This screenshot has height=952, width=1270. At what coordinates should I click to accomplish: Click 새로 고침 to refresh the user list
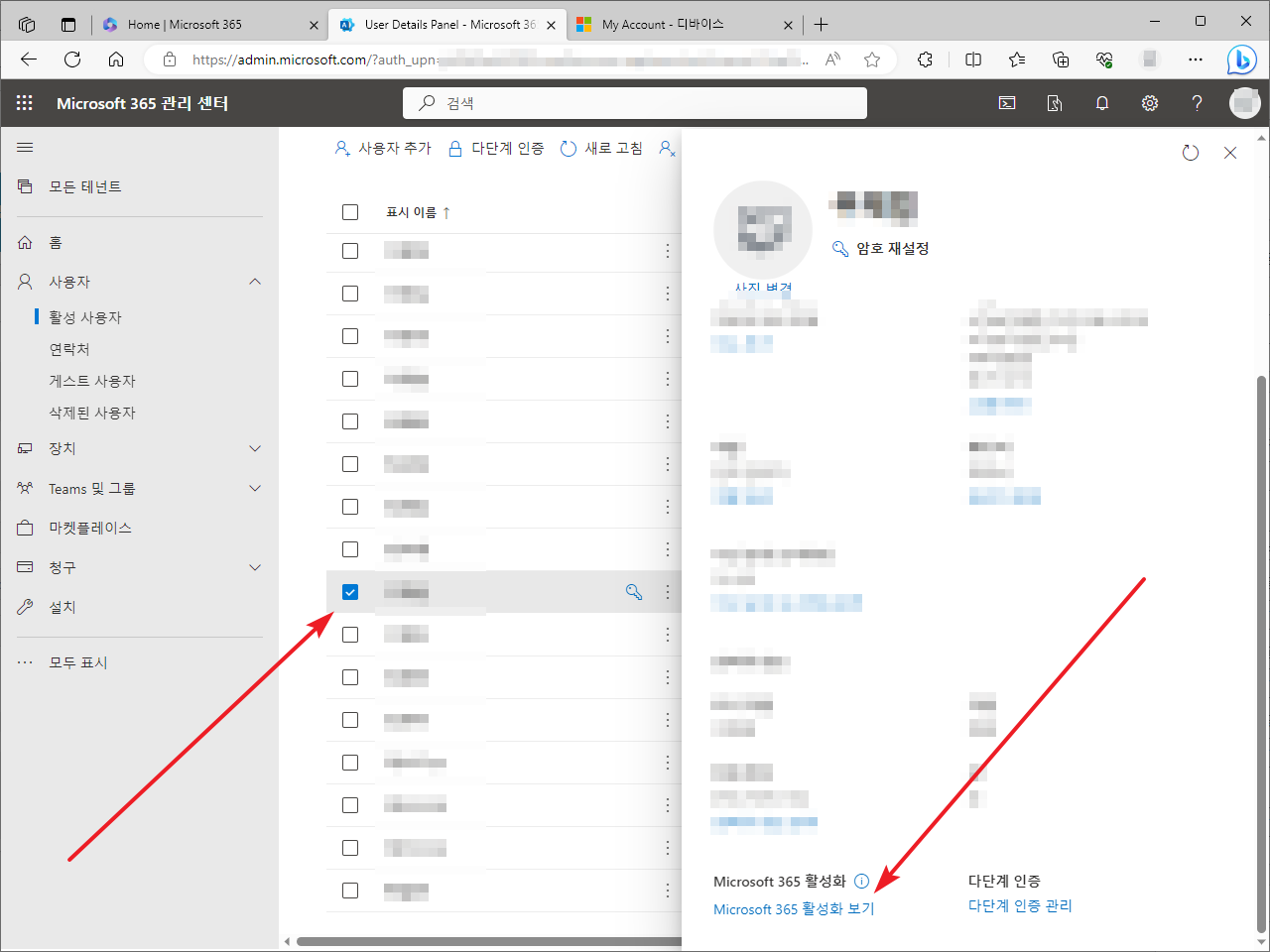[x=602, y=149]
